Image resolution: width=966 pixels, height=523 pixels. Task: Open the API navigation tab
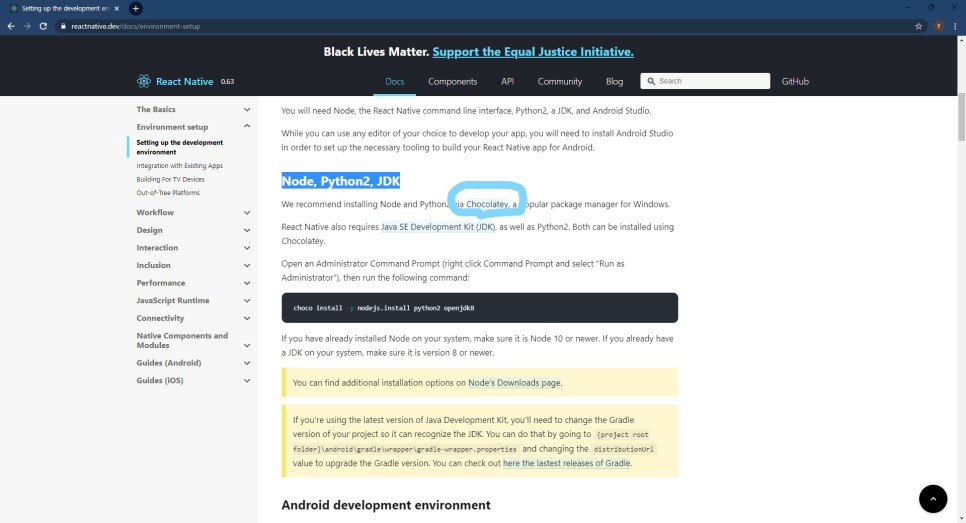[x=507, y=81]
